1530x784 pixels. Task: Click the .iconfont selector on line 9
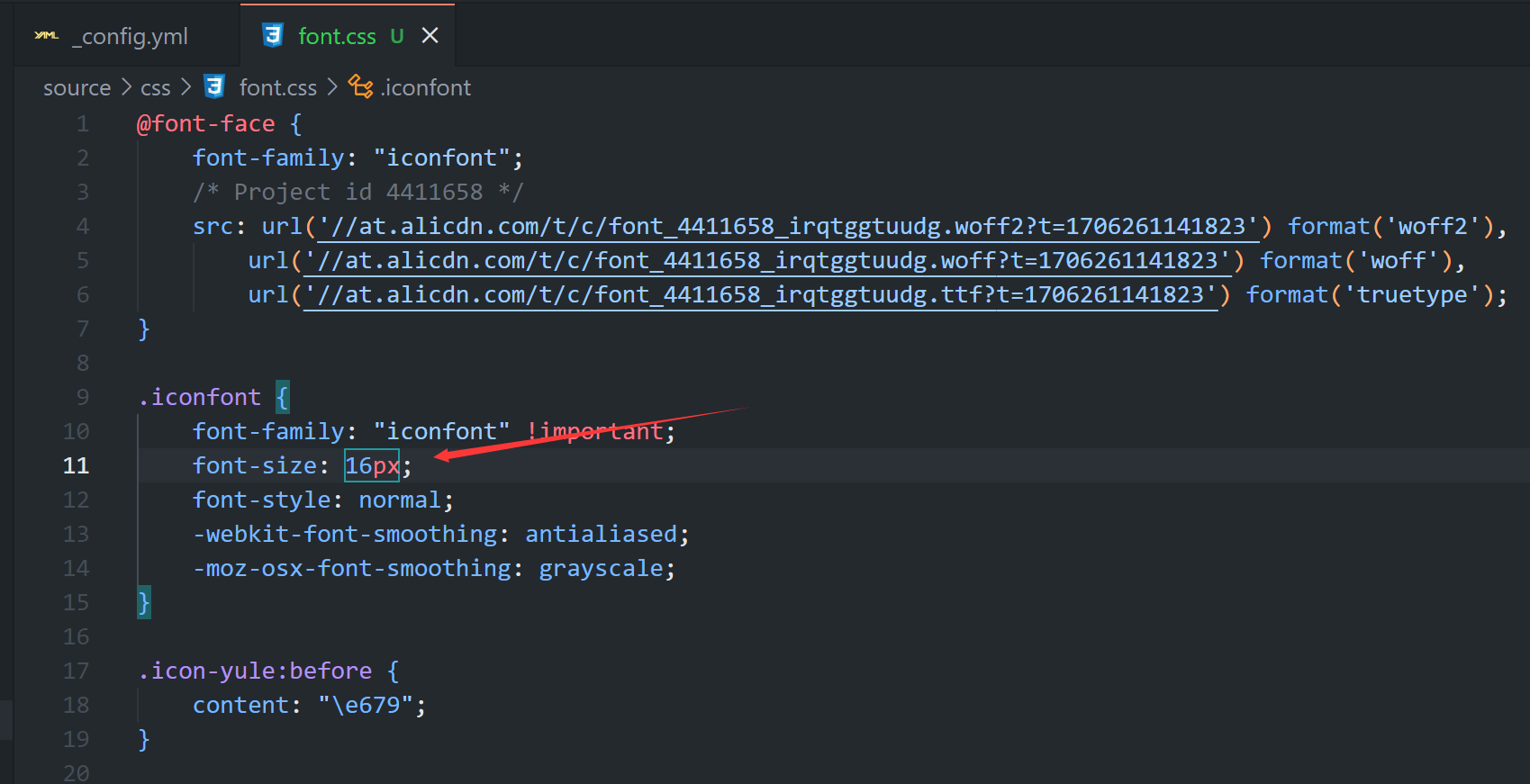199,397
